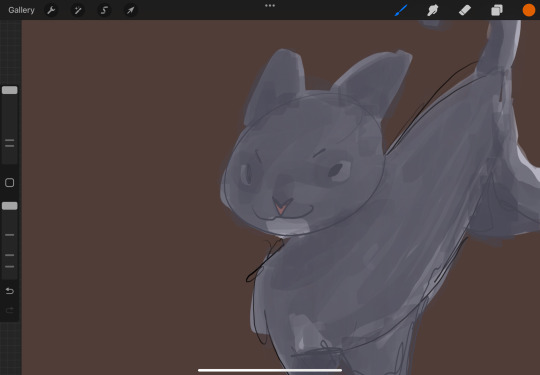This screenshot has height=375, width=540.
Task: Select the Eraser tool
Action: tap(465, 10)
